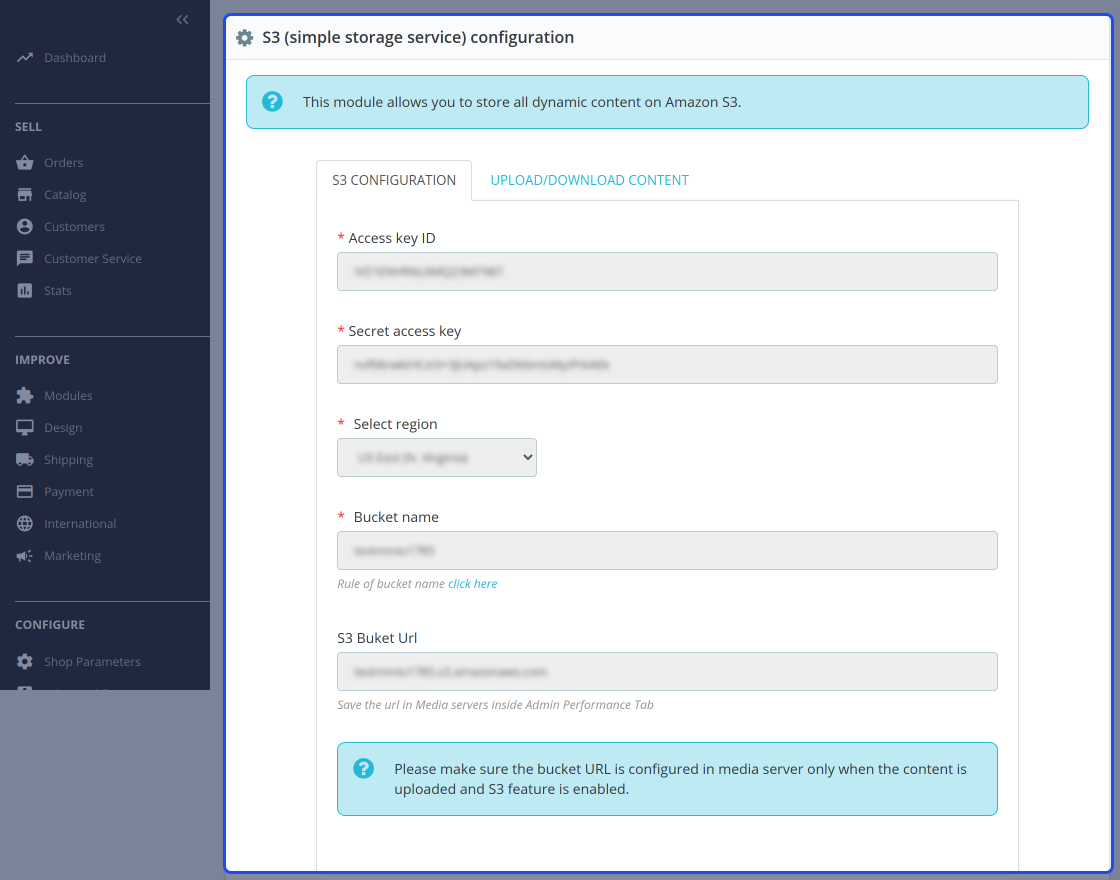The height and width of the screenshot is (880, 1120).
Task: Click the Catalog store icon
Action: (25, 194)
